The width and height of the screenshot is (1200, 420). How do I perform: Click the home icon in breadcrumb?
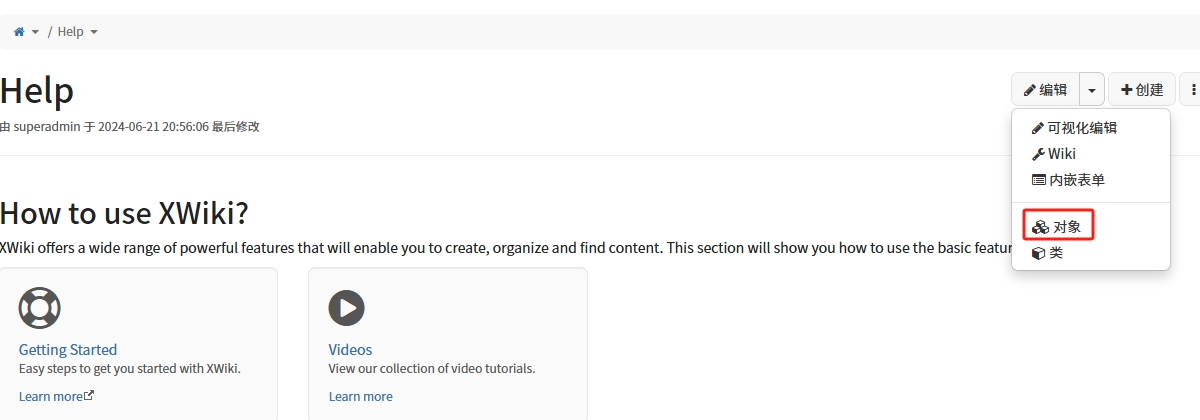click(19, 32)
